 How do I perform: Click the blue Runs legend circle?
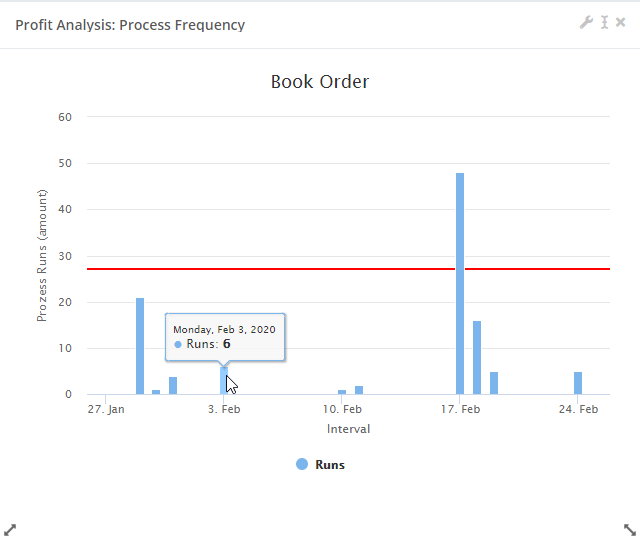coord(302,464)
